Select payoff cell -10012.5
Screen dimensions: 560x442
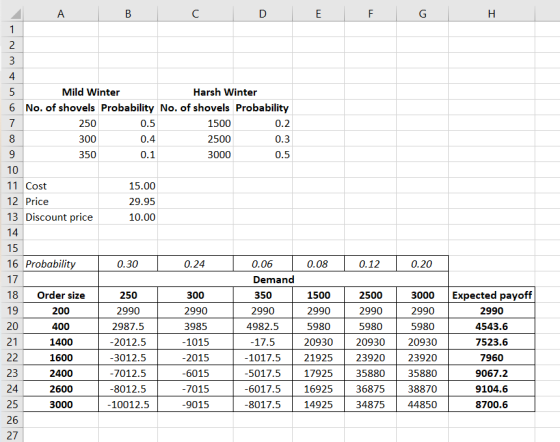tap(128, 405)
